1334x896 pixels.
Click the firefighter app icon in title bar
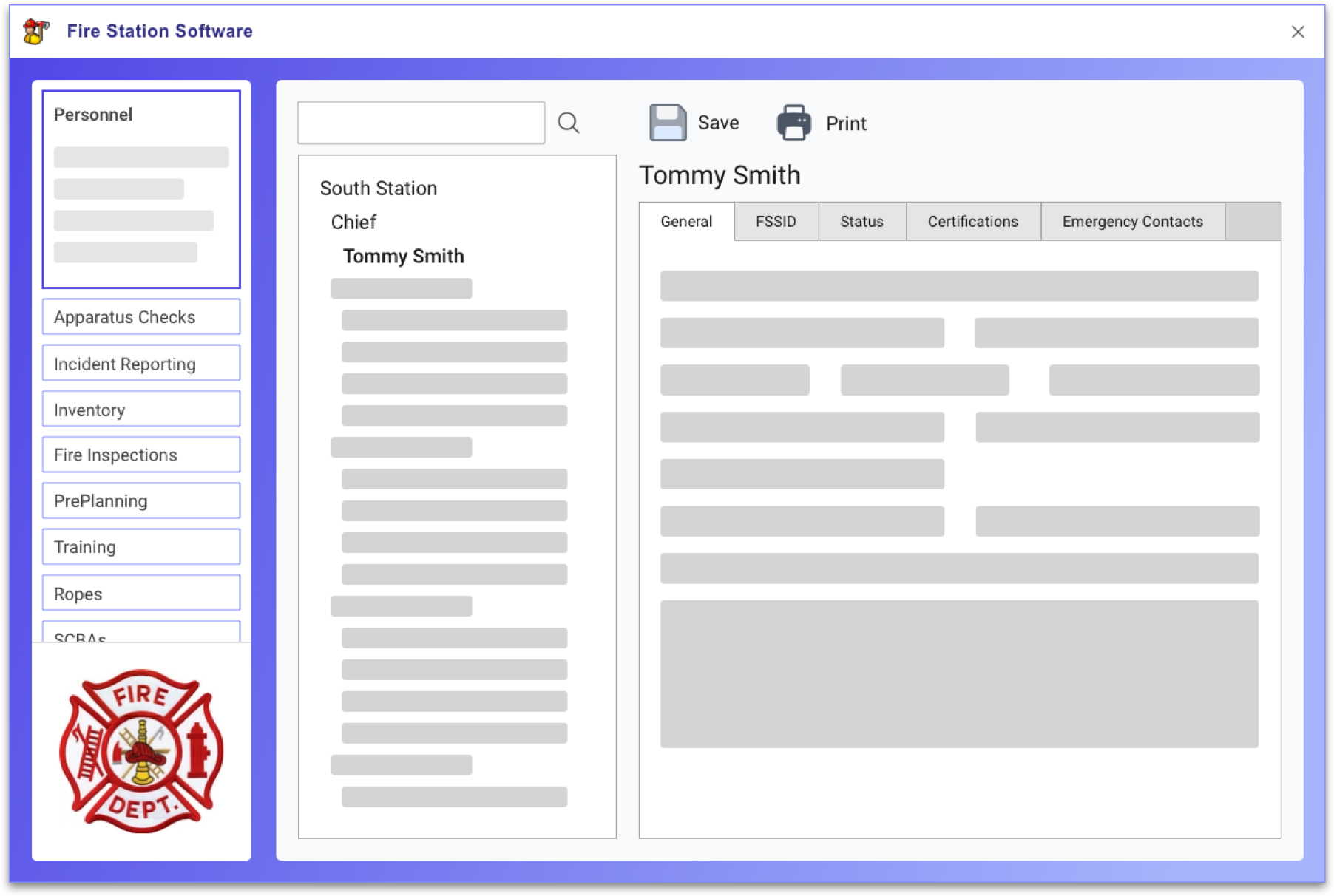click(x=35, y=31)
